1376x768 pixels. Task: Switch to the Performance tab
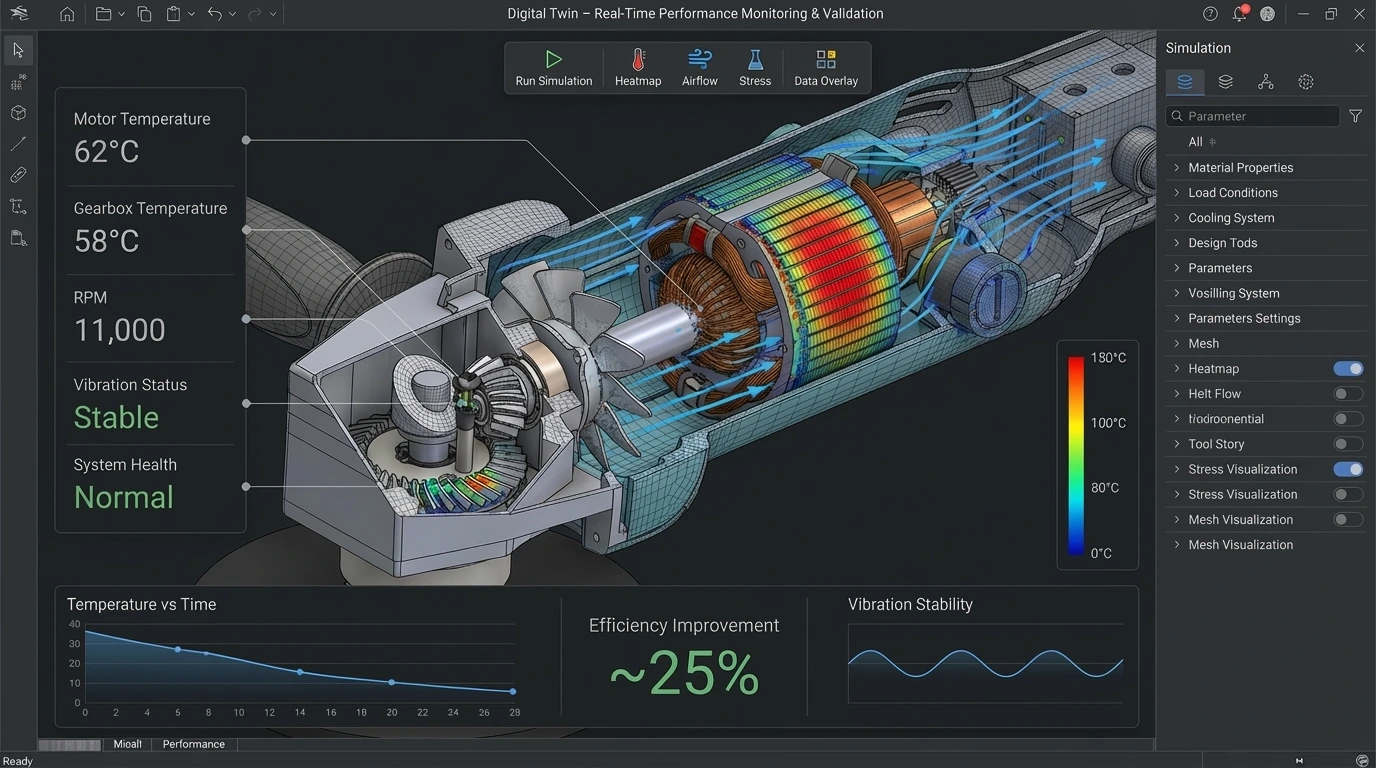click(193, 744)
